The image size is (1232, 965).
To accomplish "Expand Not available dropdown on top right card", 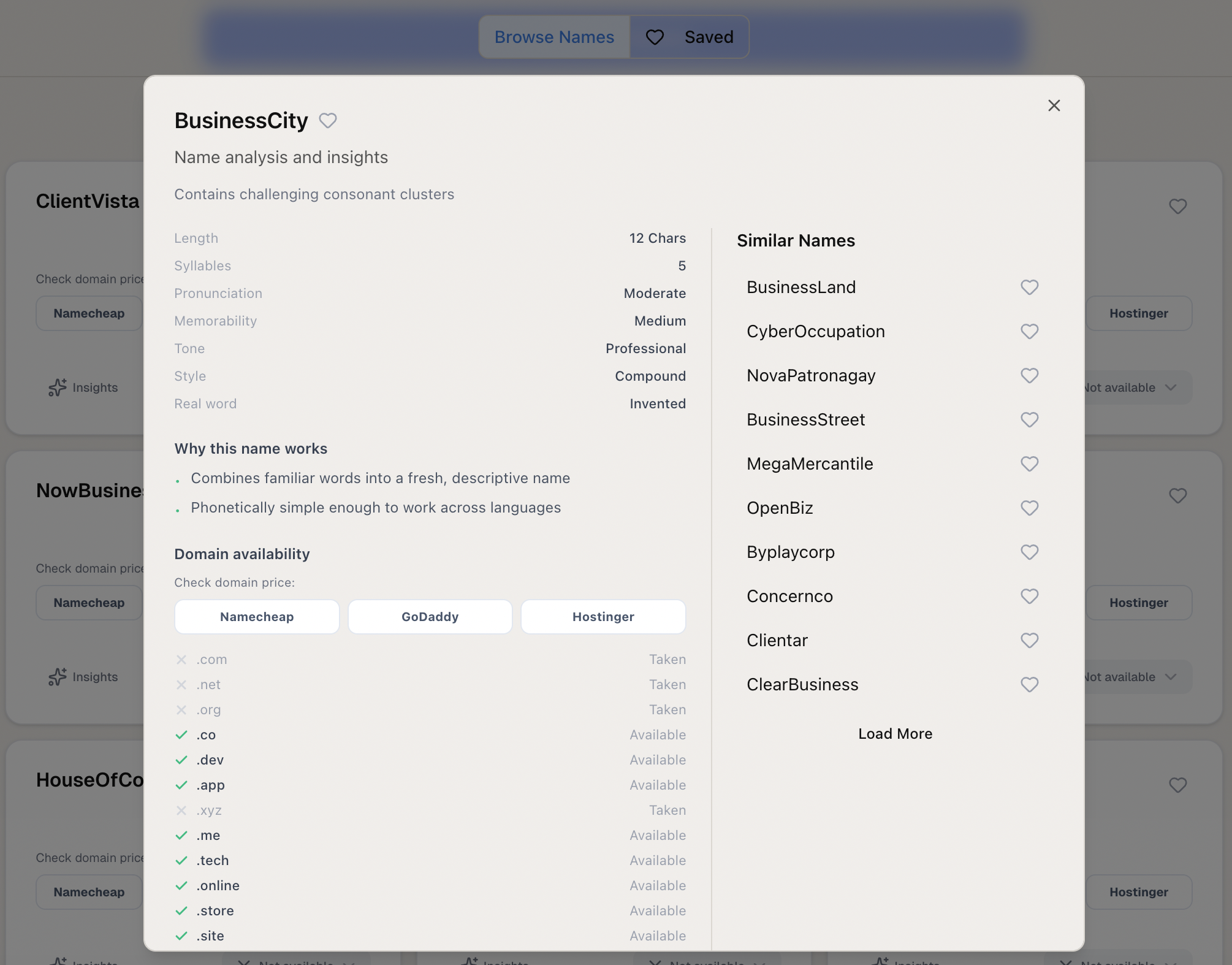I will click(x=1138, y=387).
